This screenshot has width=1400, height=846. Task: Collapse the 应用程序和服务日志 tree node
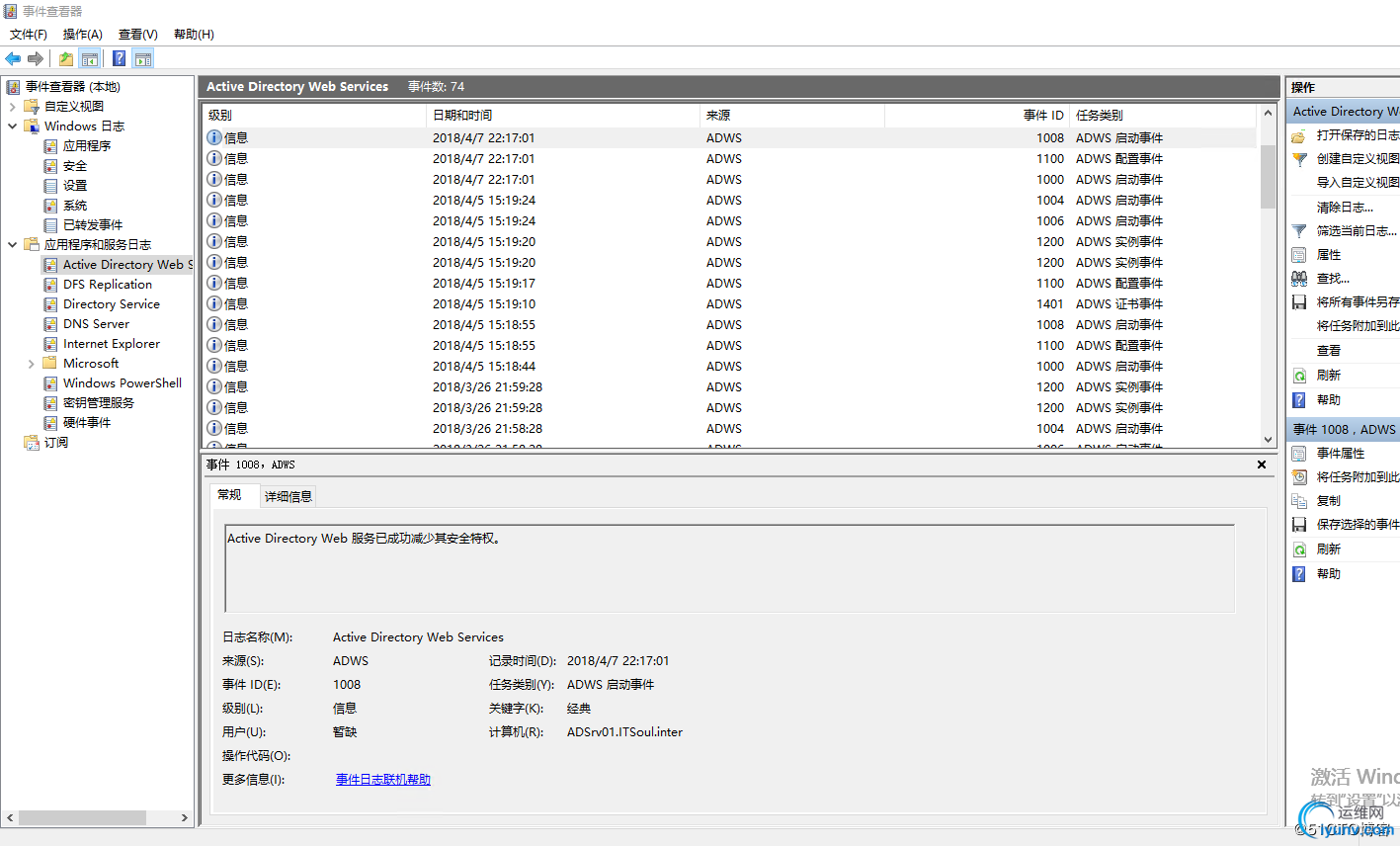point(12,245)
